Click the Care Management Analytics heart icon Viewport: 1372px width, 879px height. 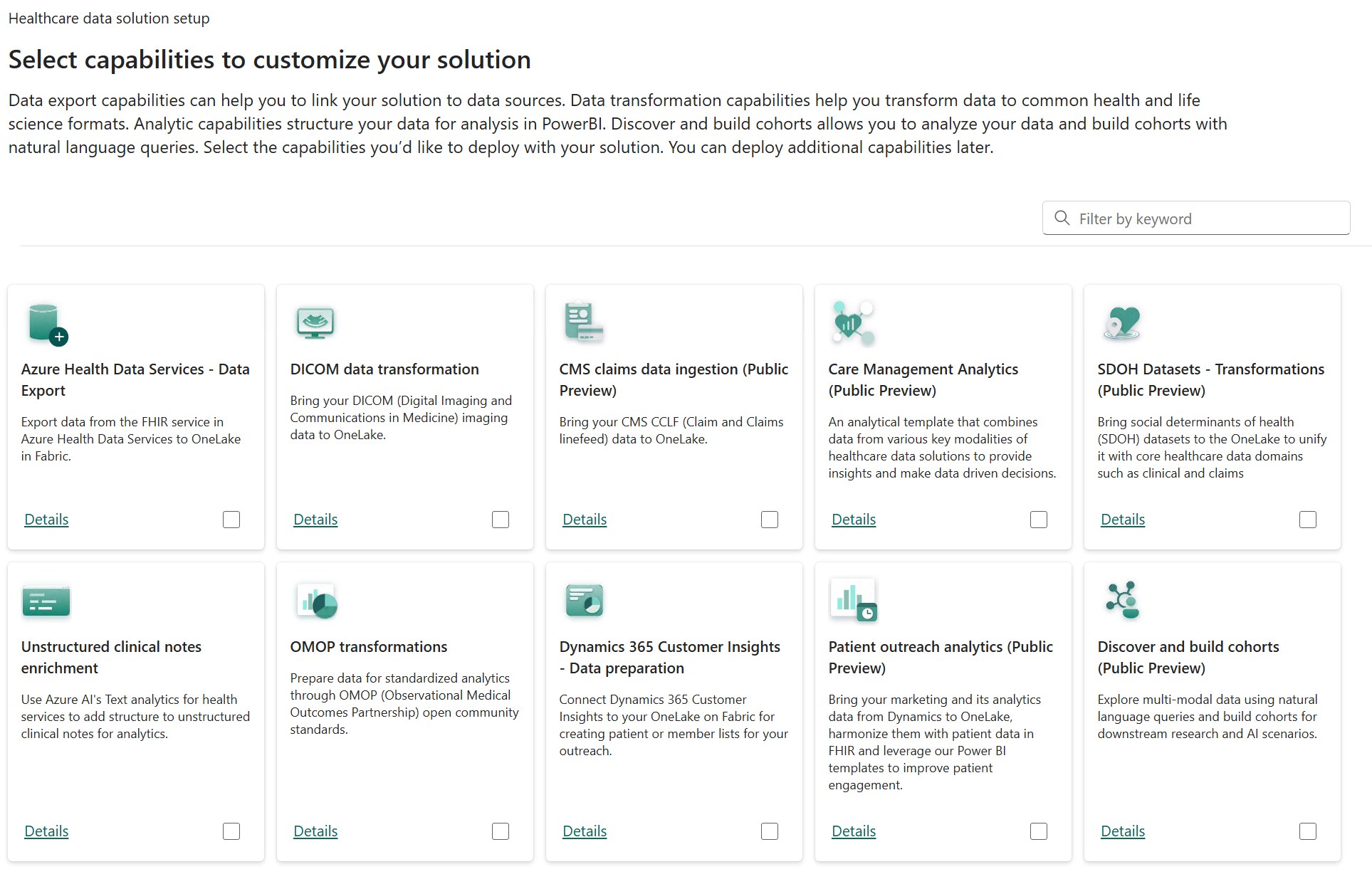[853, 323]
